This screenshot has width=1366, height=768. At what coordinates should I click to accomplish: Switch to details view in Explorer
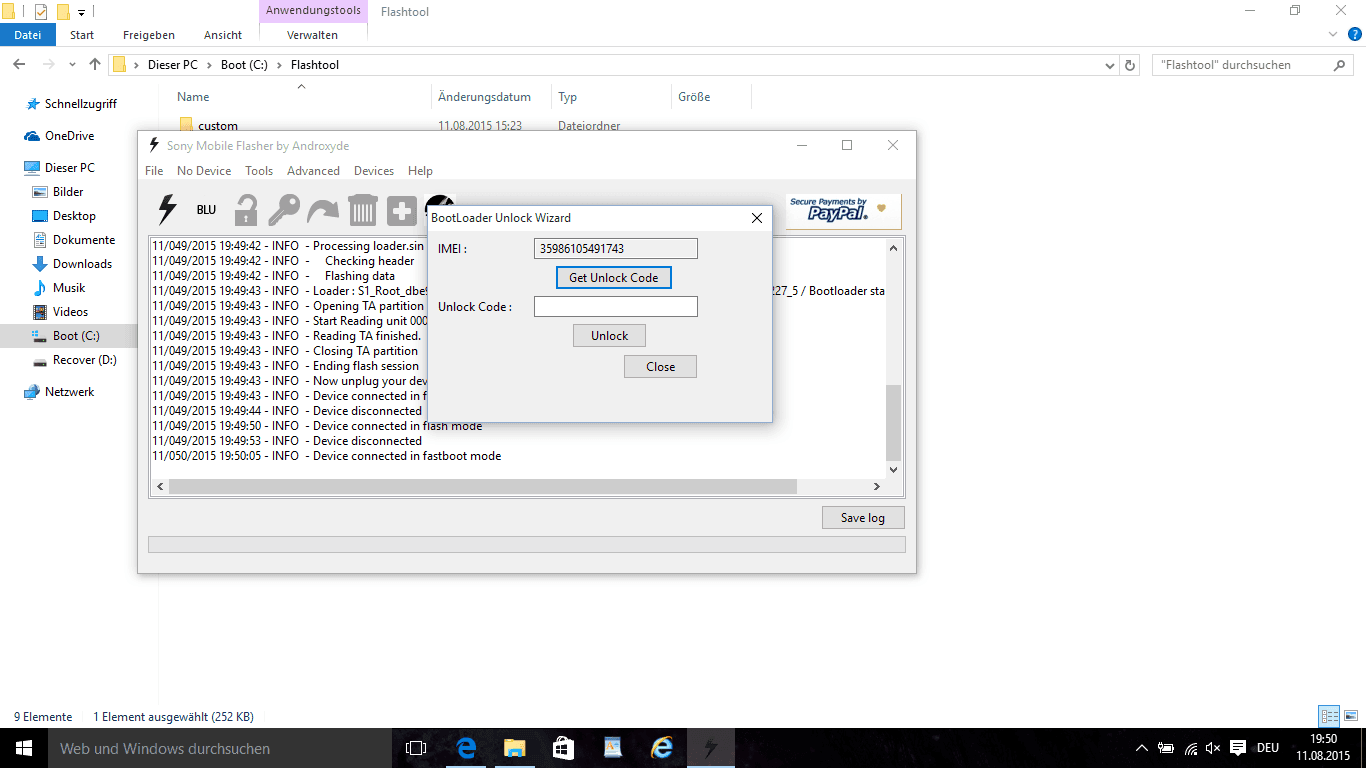[1329, 716]
